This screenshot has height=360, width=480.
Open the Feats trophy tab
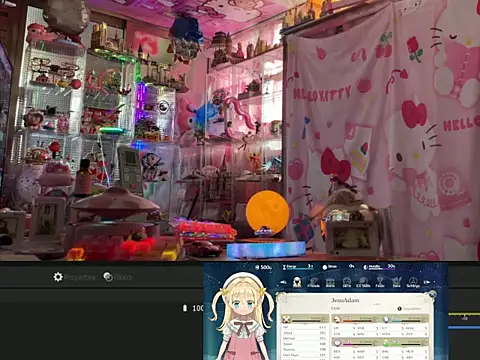click(380, 282)
